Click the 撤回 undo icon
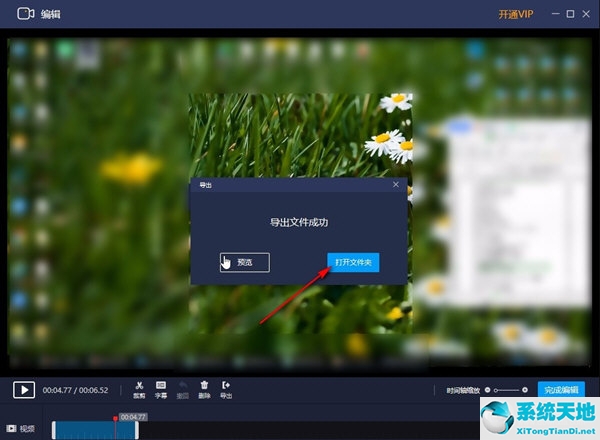The height and width of the screenshot is (440, 600). point(183,390)
